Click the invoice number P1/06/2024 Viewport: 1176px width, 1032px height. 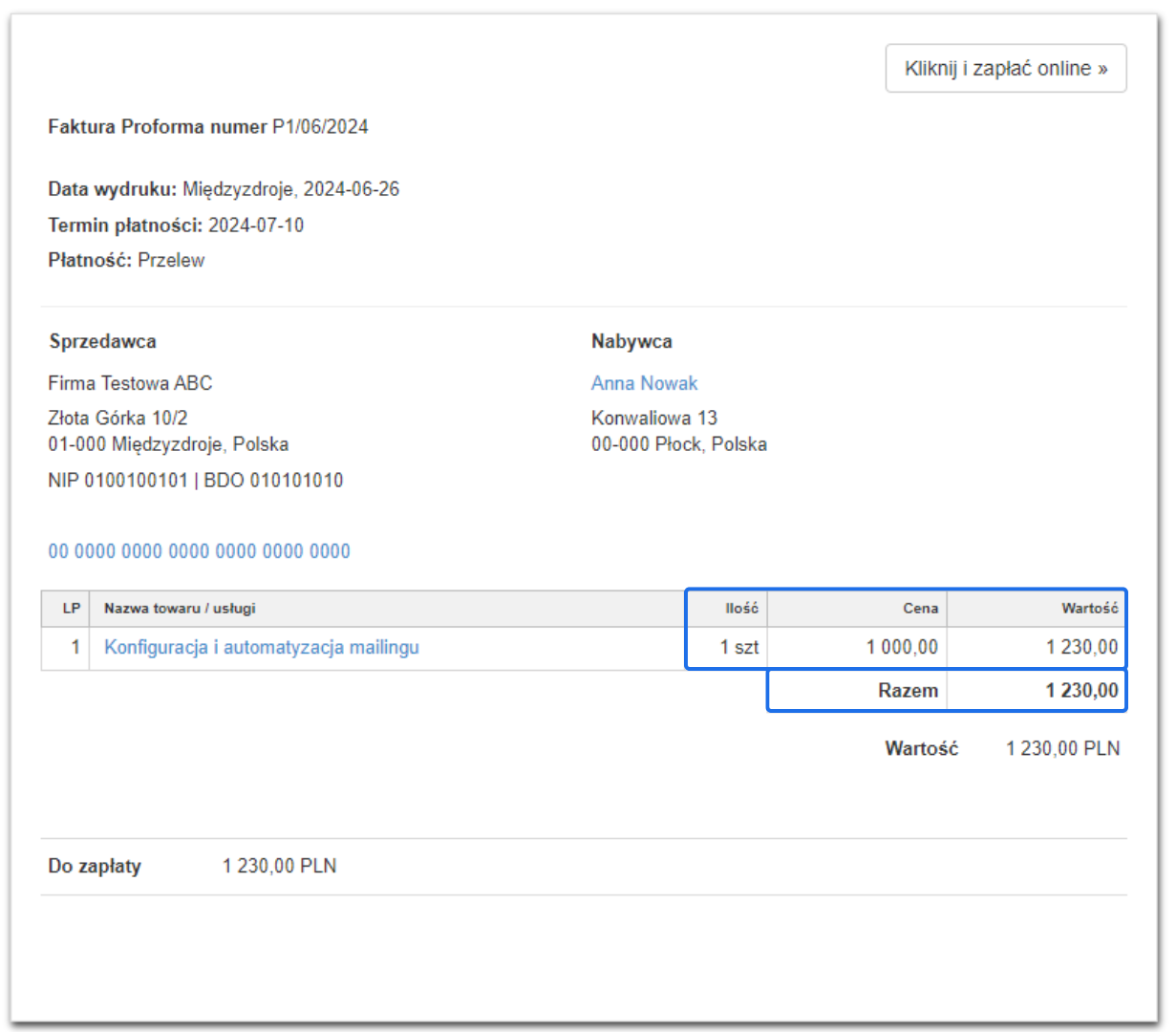[x=320, y=127]
